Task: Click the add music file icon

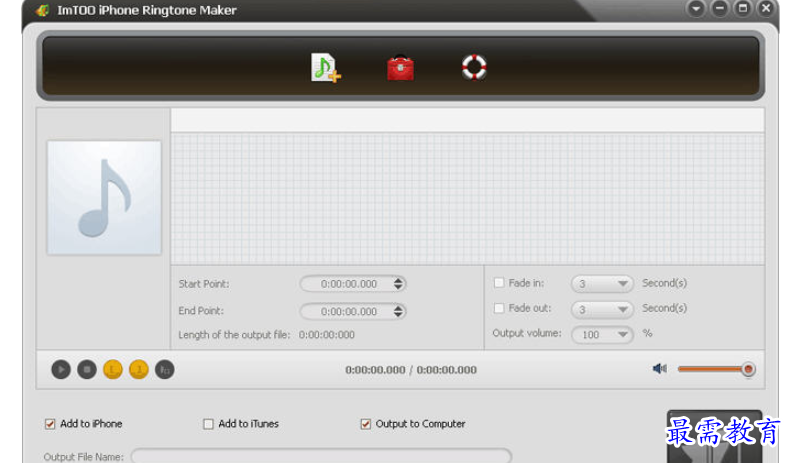Action: [x=326, y=67]
